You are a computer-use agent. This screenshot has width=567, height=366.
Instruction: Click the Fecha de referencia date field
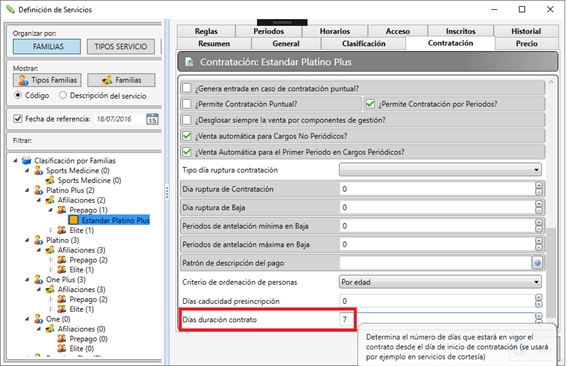[x=120, y=119]
